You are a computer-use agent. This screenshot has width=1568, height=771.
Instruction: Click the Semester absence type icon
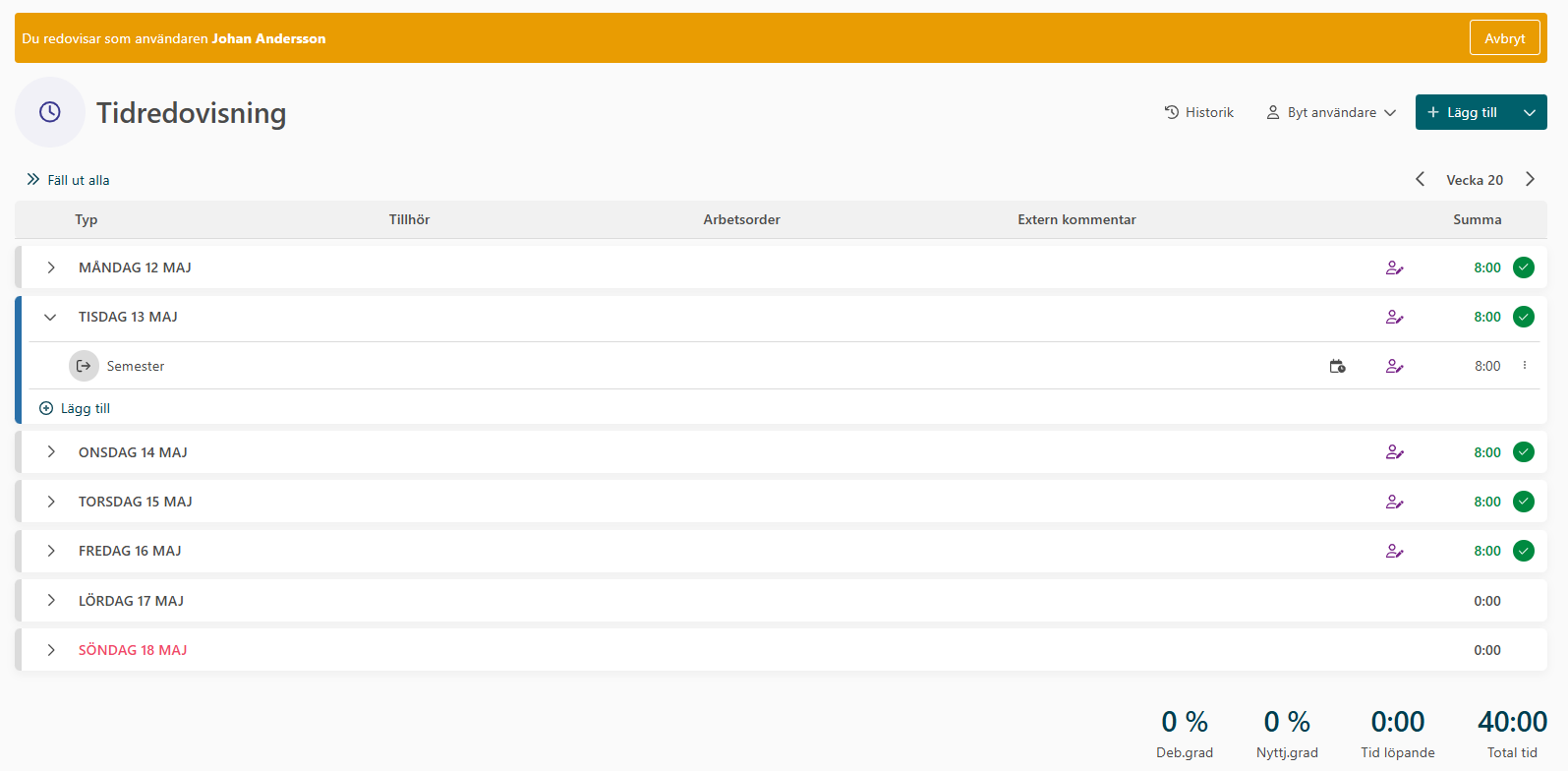(x=84, y=366)
